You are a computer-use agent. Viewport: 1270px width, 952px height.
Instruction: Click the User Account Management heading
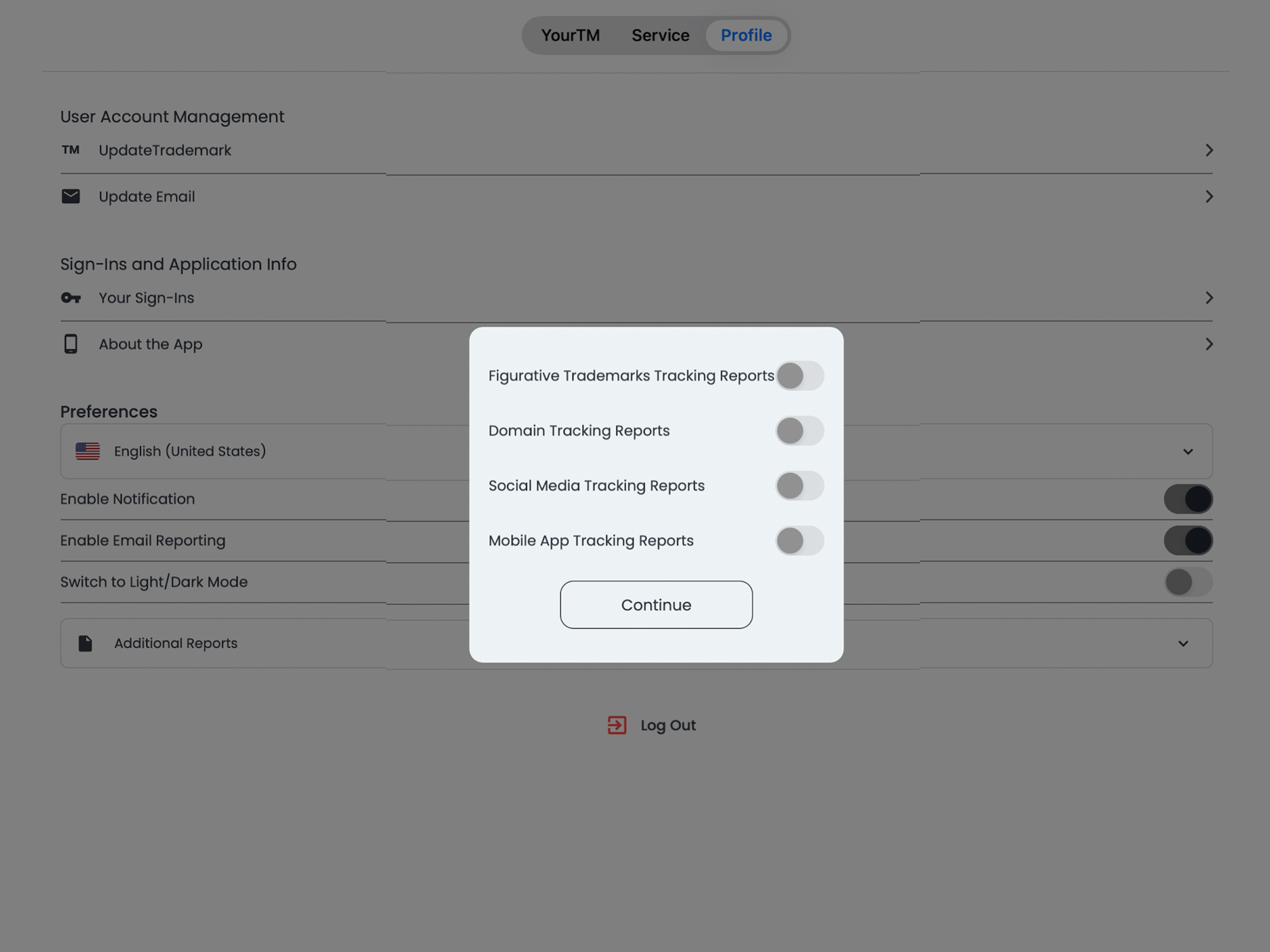click(172, 117)
